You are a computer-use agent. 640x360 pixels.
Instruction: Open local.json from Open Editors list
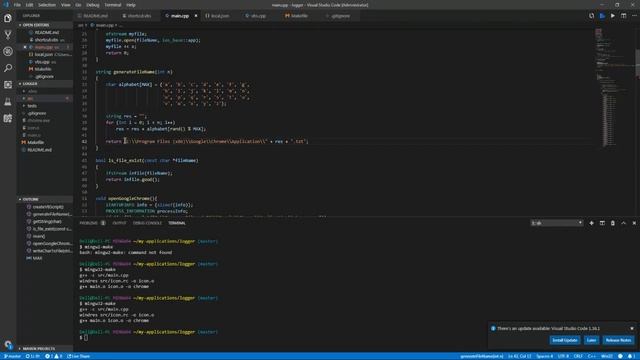(x=44, y=55)
